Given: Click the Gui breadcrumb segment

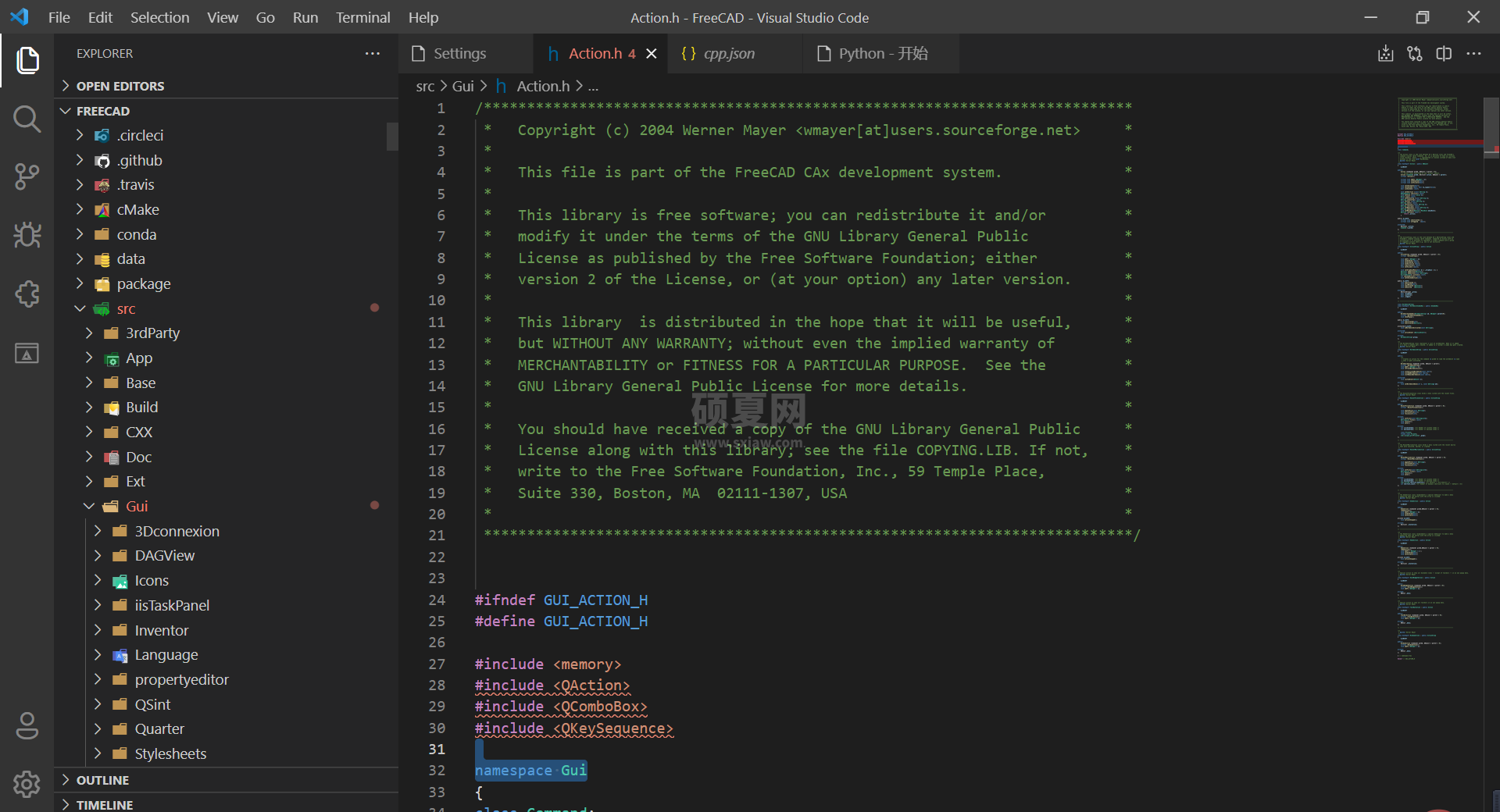Looking at the screenshot, I should click(x=463, y=86).
